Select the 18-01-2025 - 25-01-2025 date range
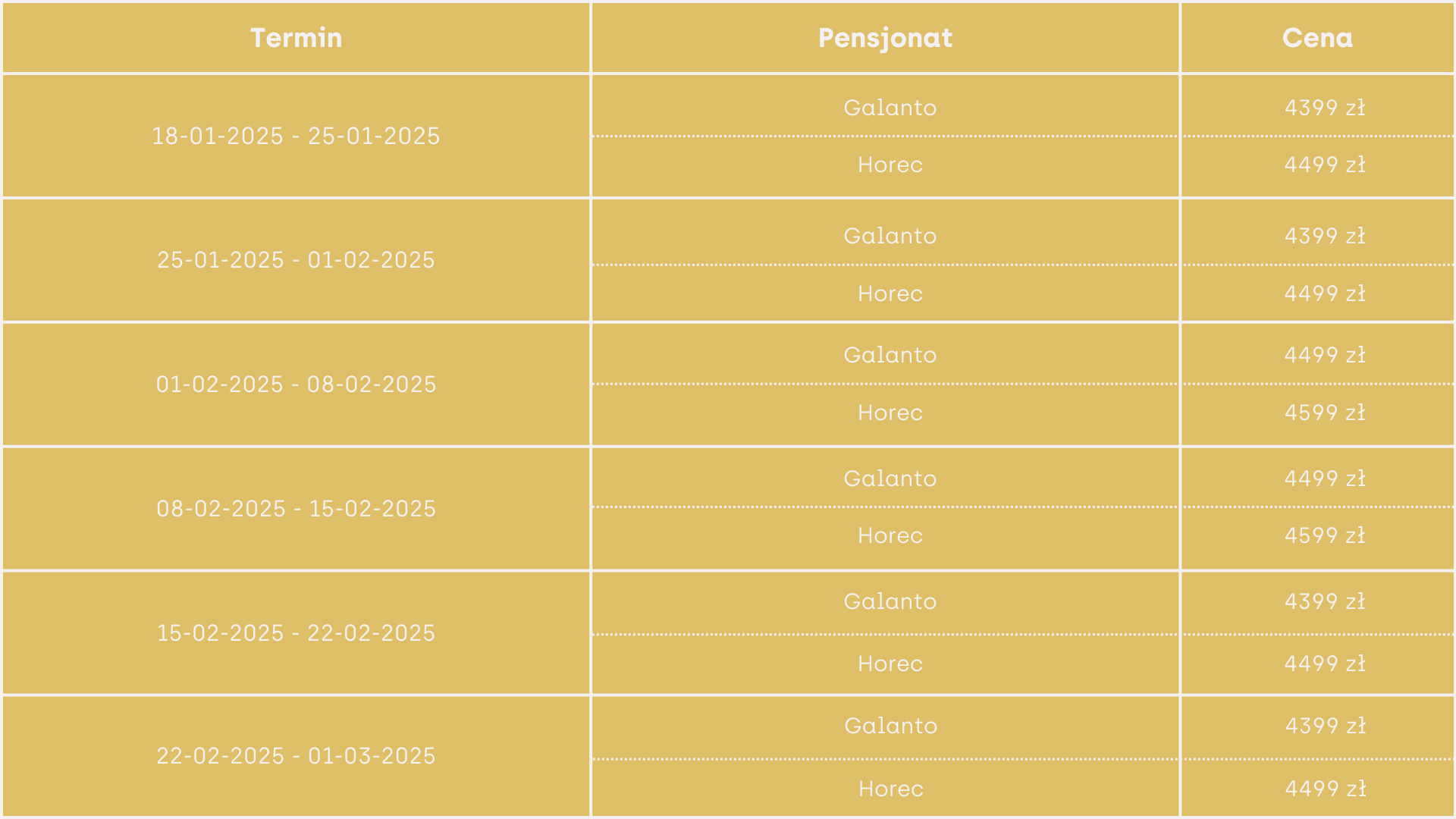Screen dimensions: 1456x819 [296, 136]
